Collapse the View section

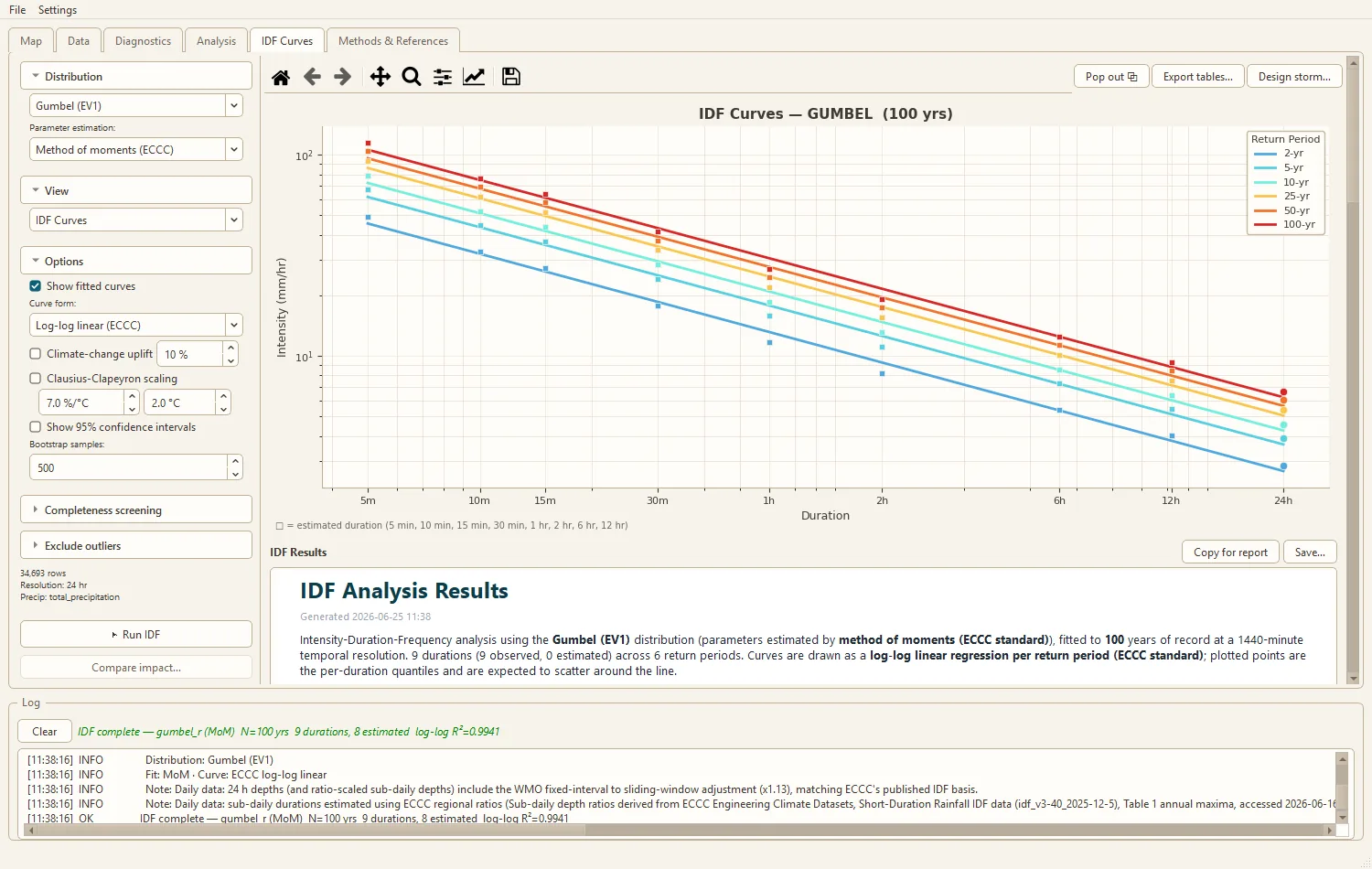[136, 191]
